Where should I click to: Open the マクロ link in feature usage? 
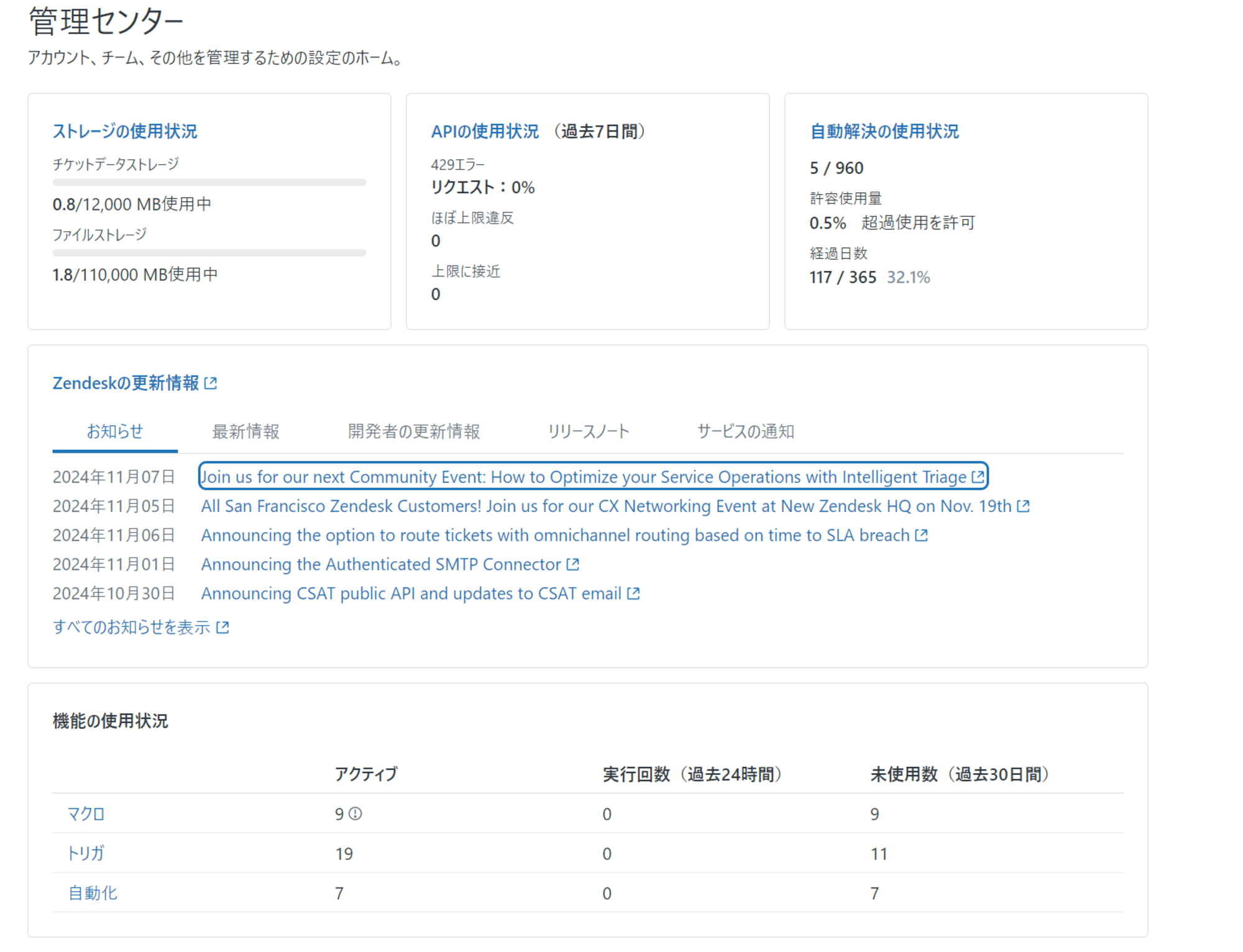click(86, 813)
